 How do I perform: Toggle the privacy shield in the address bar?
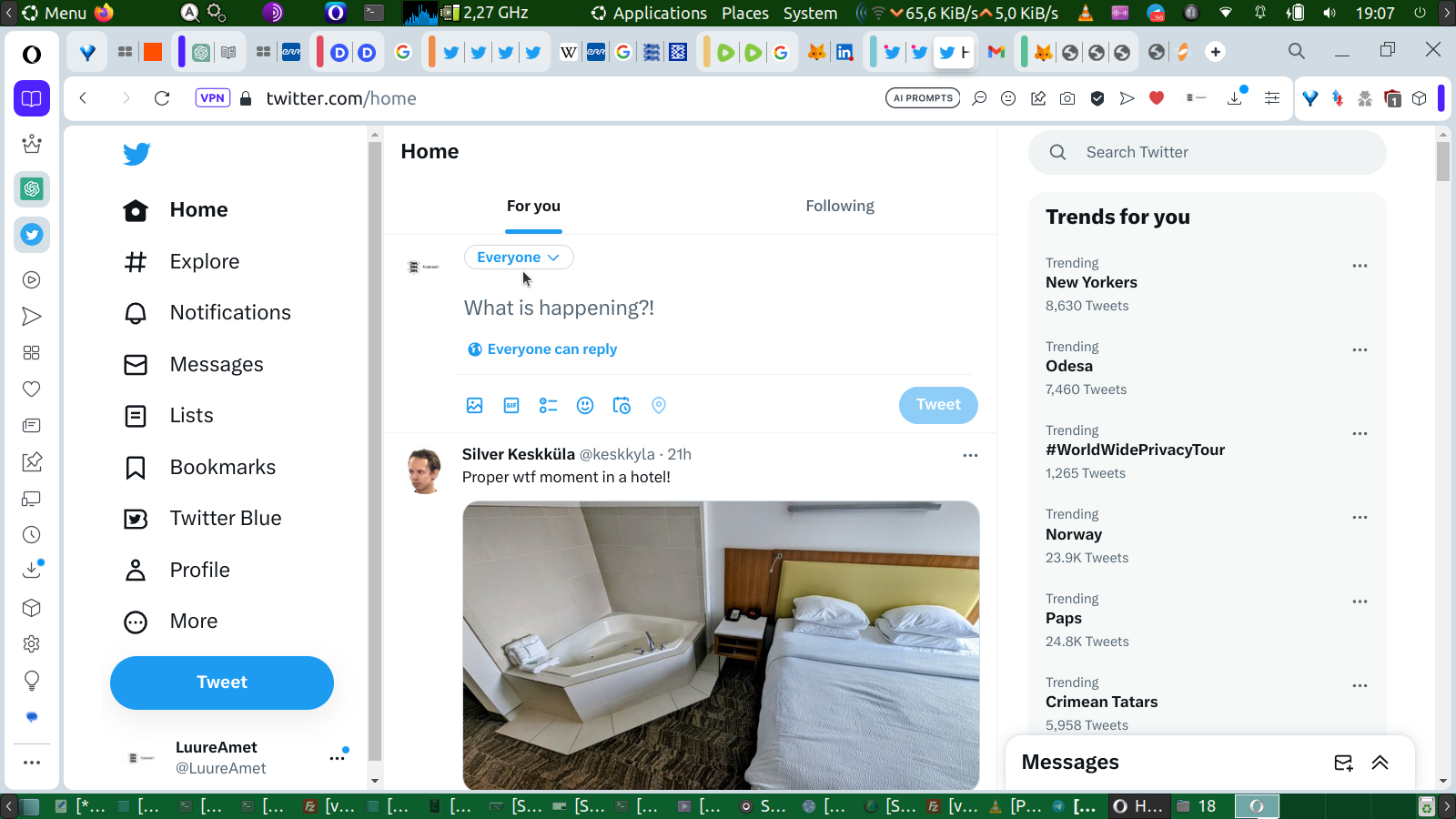tap(1097, 98)
